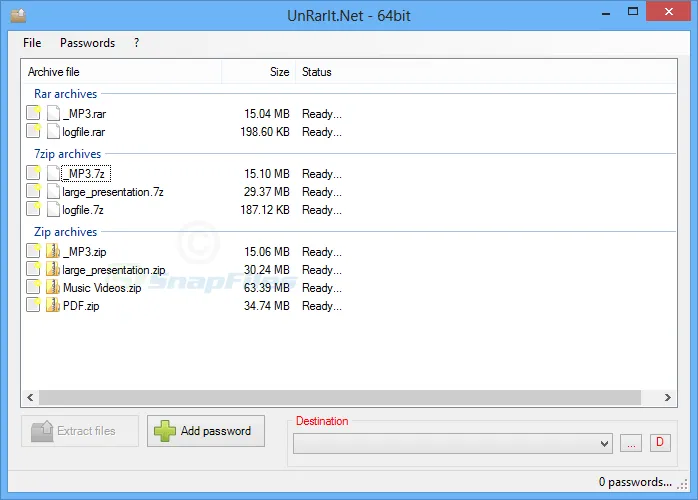Screen dimensions: 698x500
Task: Click the horizontal scrollbar right arrow
Action: point(667,397)
